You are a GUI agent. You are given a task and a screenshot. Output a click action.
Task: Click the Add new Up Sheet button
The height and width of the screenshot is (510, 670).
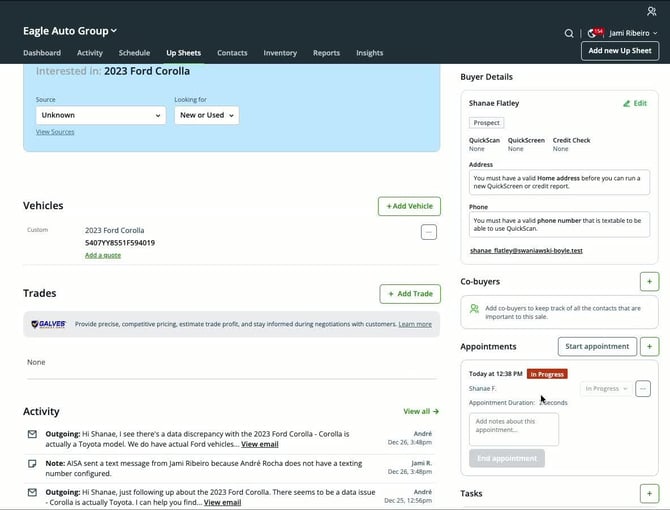point(619,51)
